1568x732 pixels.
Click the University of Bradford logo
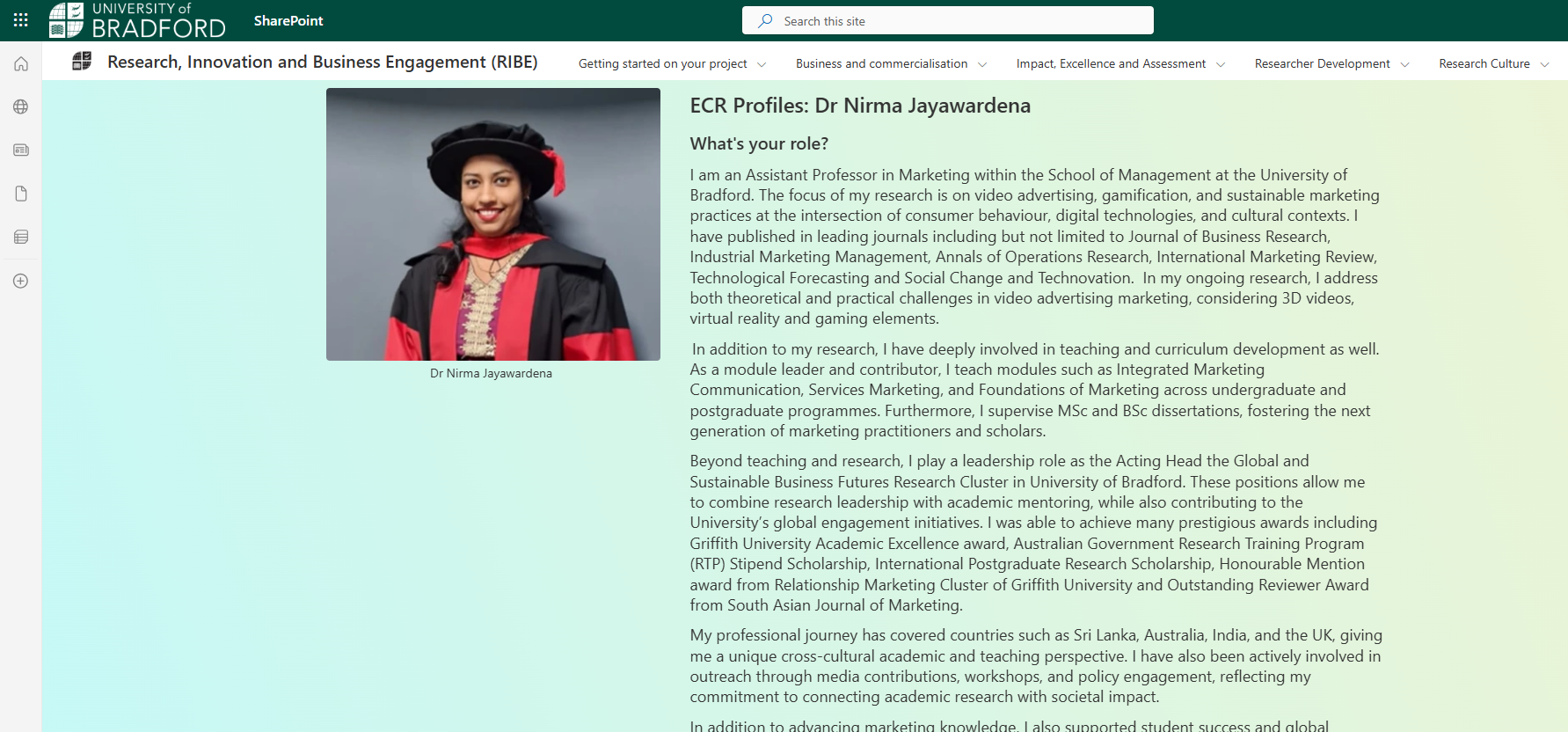click(x=137, y=20)
